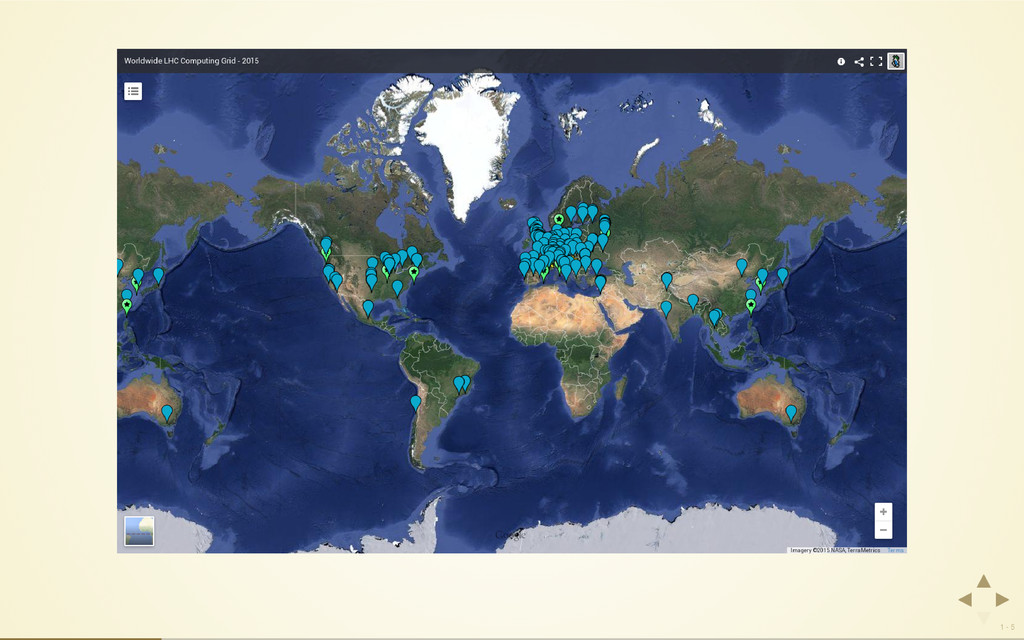Image resolution: width=1024 pixels, height=640 pixels.
Task: Select the green star marker in Taiwan, right side
Action: [750, 307]
